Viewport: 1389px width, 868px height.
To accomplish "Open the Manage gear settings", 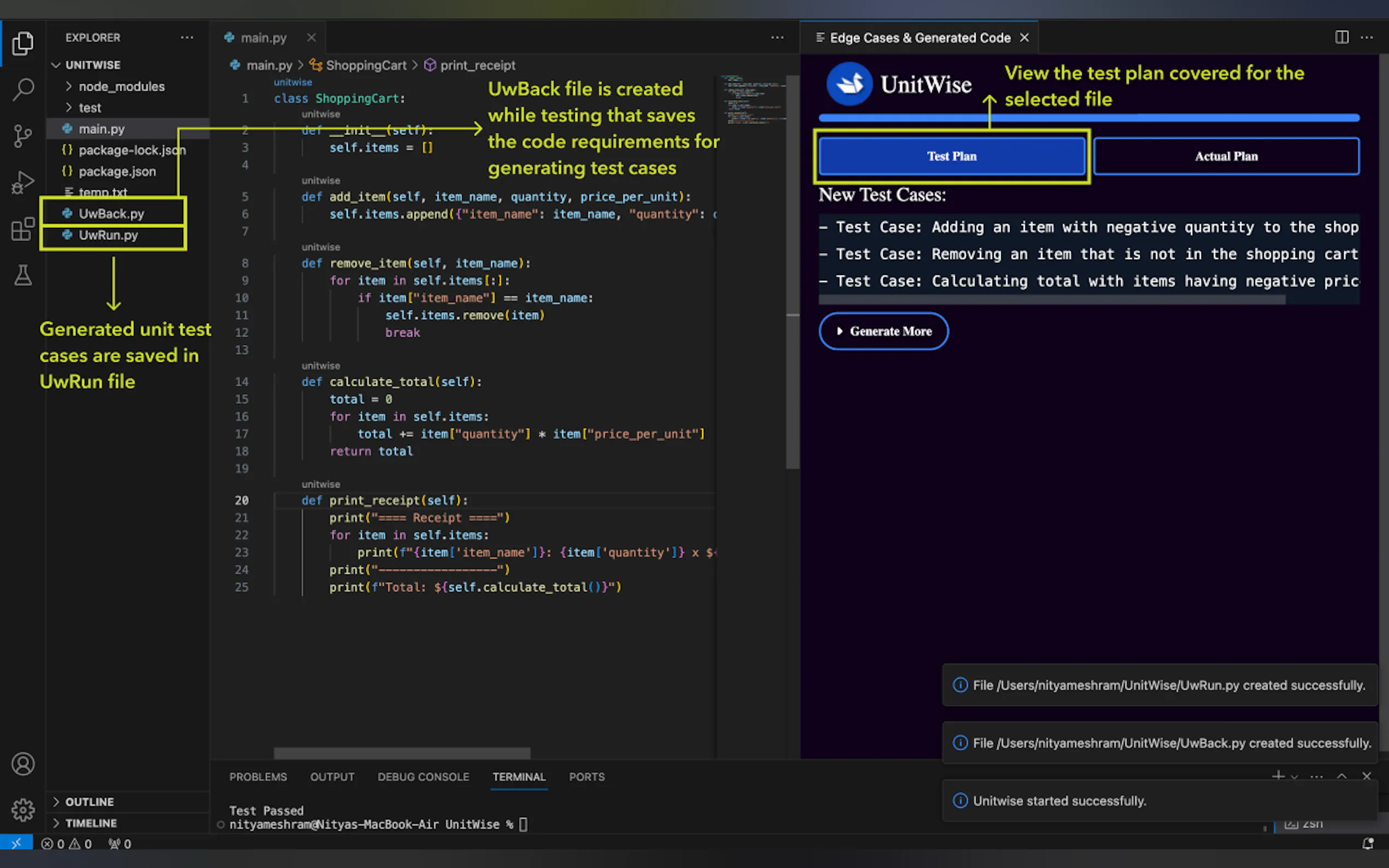I will [23, 810].
